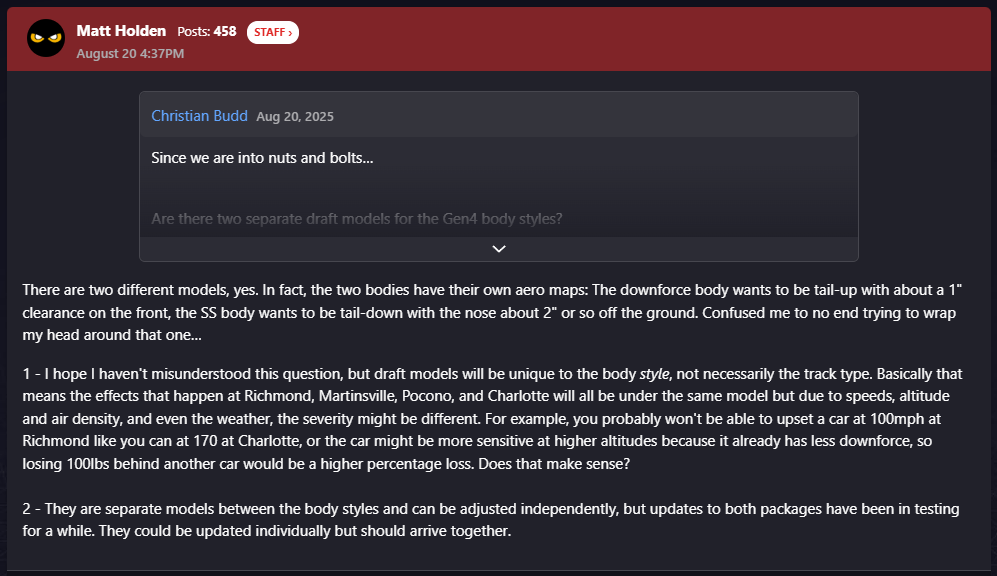Open the post timestamp August 20 4:37PM
Image resolution: width=997 pixels, height=576 pixels.
[130, 53]
